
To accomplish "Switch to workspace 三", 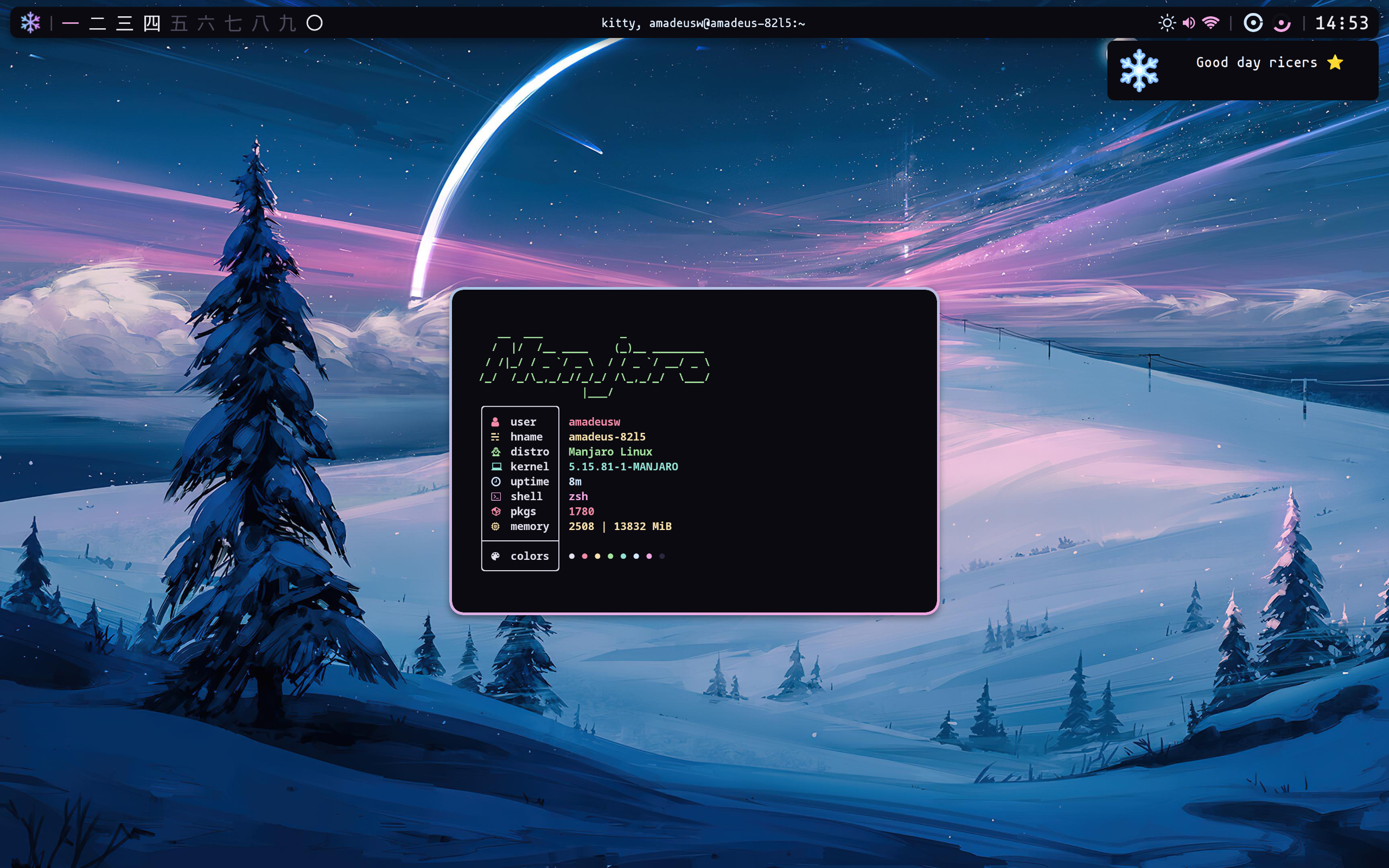I will pos(125,23).
